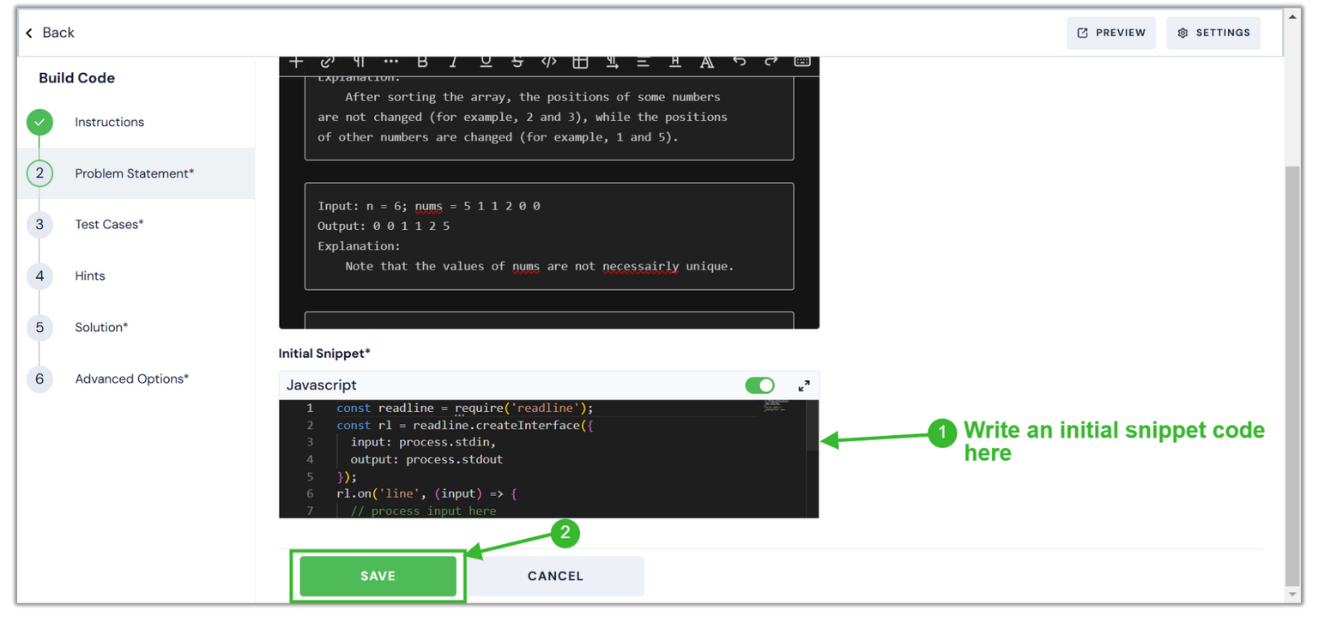Open more formatting options via the ellipsis icon

389,61
